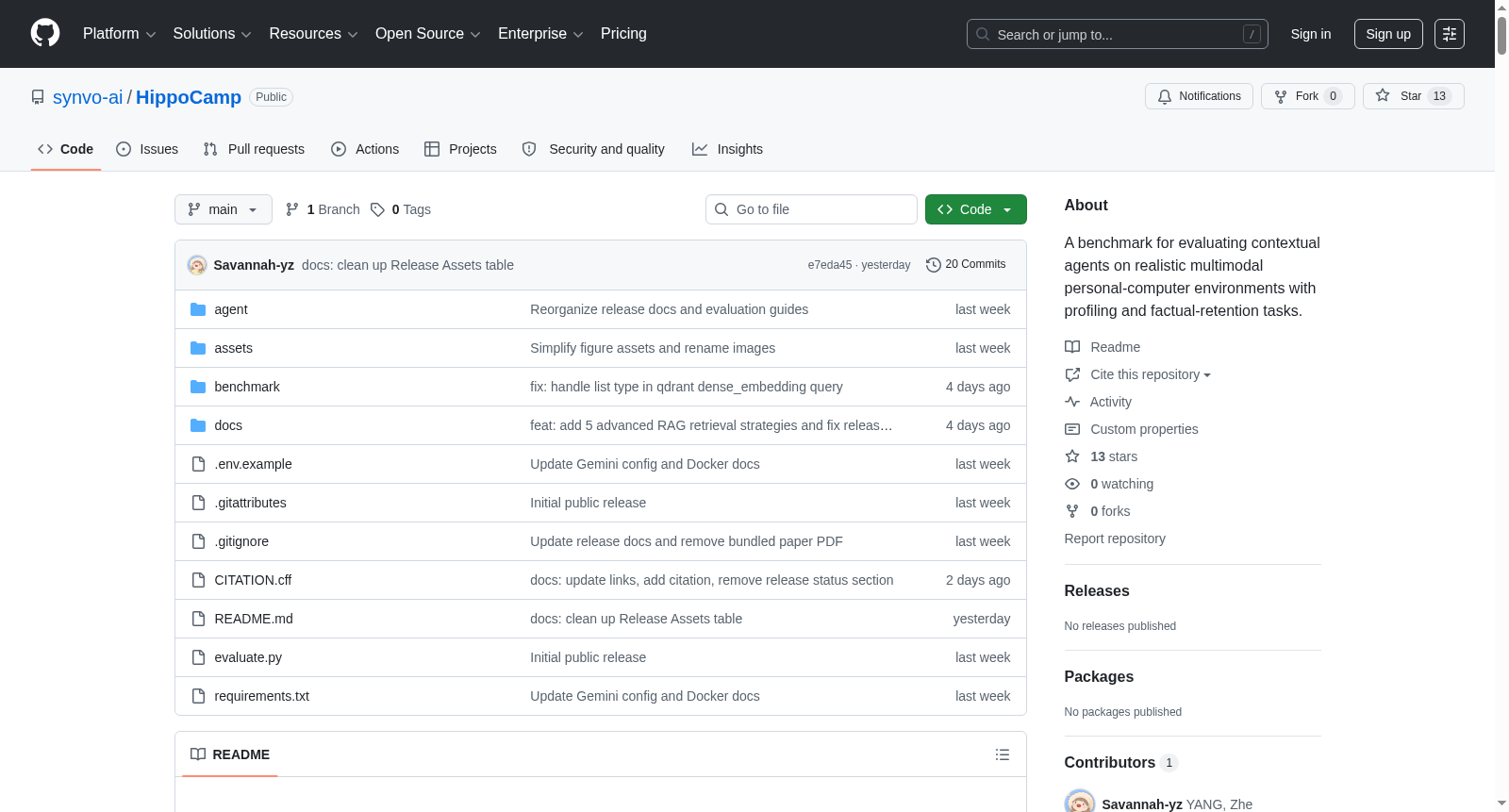Click the Notifications button
Viewport: 1509px width, 812px height.
[1199, 96]
